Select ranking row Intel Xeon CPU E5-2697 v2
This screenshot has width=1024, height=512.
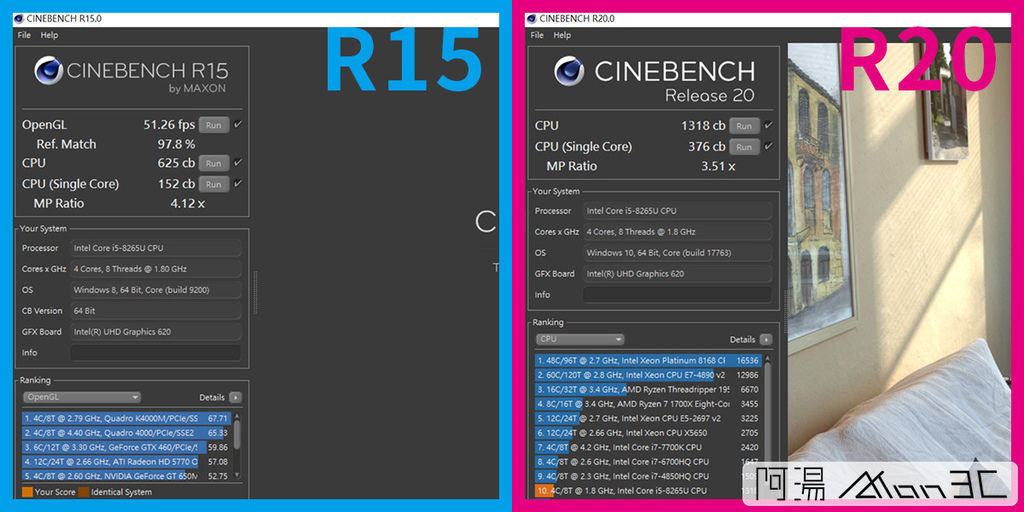coord(648,418)
